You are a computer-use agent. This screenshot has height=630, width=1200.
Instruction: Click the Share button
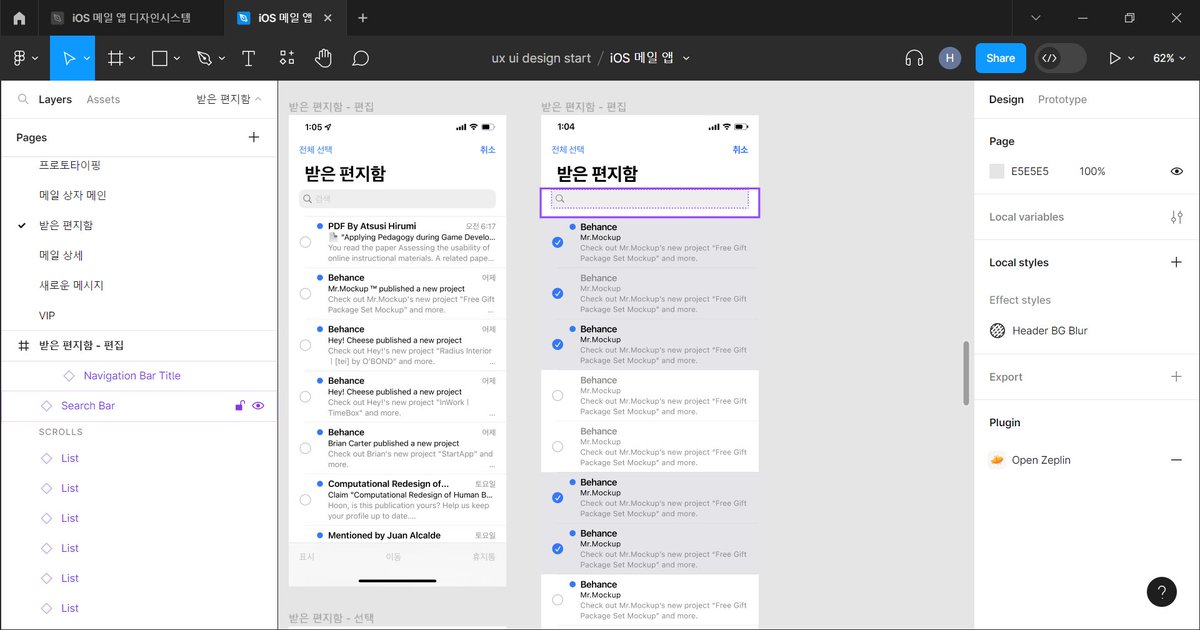click(x=1000, y=58)
